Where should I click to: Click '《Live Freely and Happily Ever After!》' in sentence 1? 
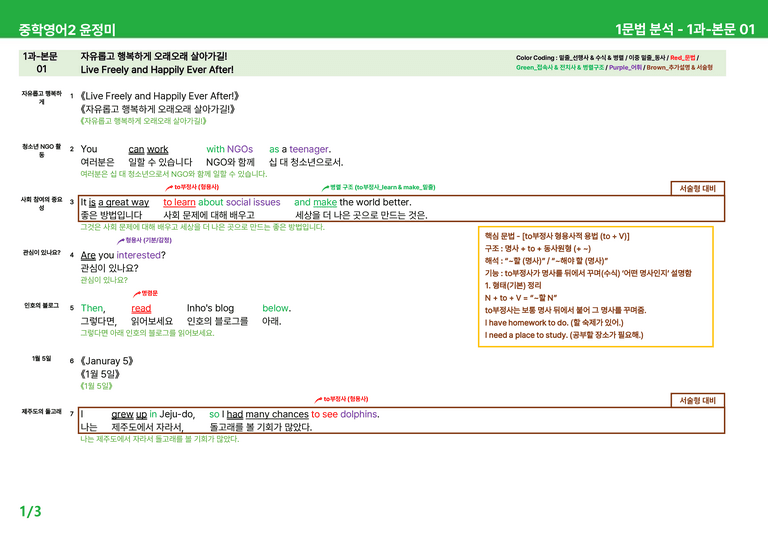click(x=160, y=96)
